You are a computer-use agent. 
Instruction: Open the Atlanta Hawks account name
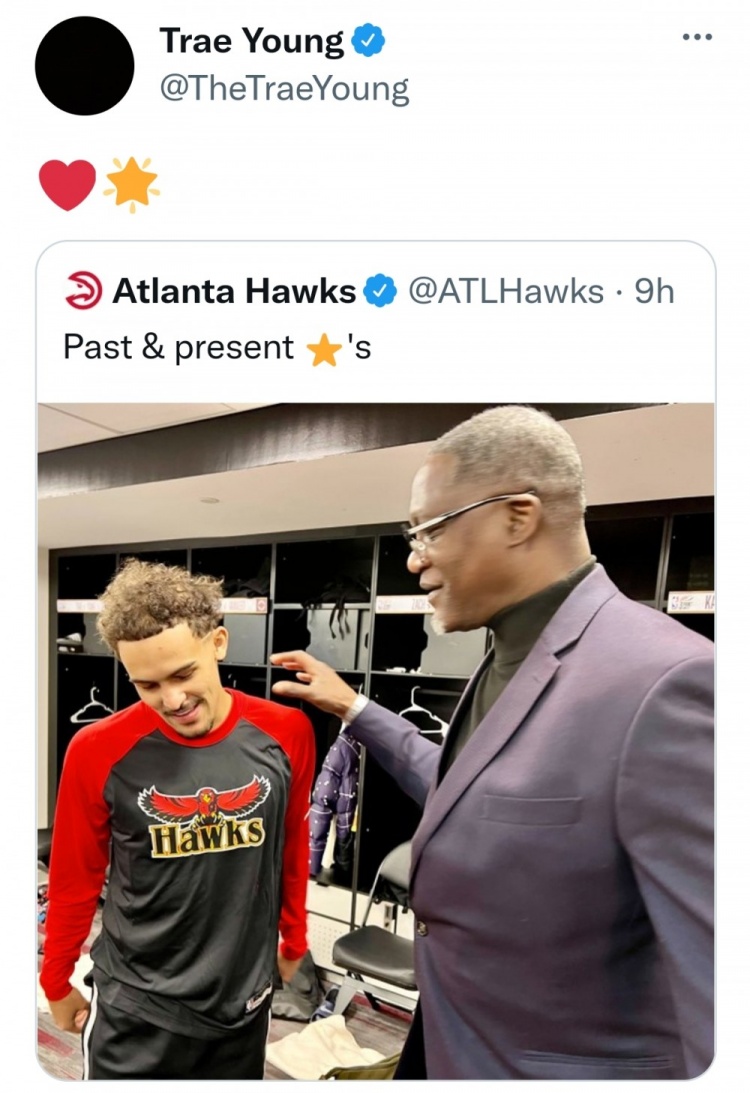[x=234, y=291]
